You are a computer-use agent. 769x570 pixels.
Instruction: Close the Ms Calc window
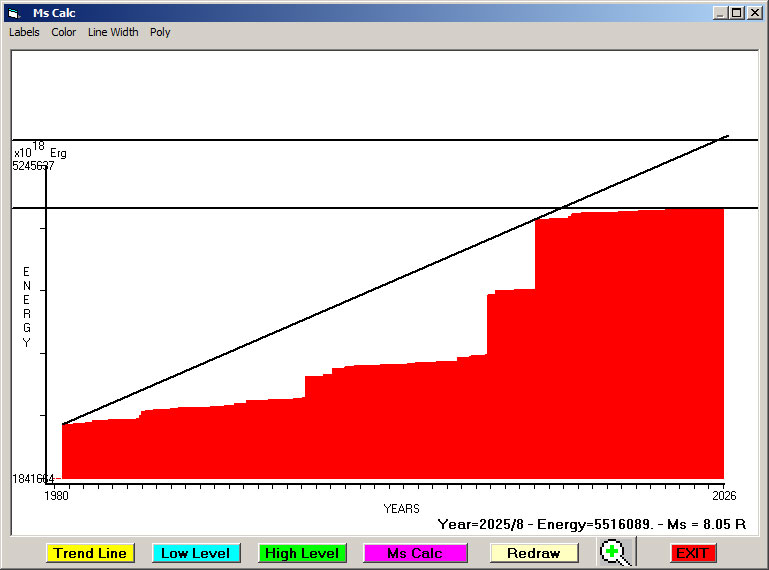click(x=753, y=13)
